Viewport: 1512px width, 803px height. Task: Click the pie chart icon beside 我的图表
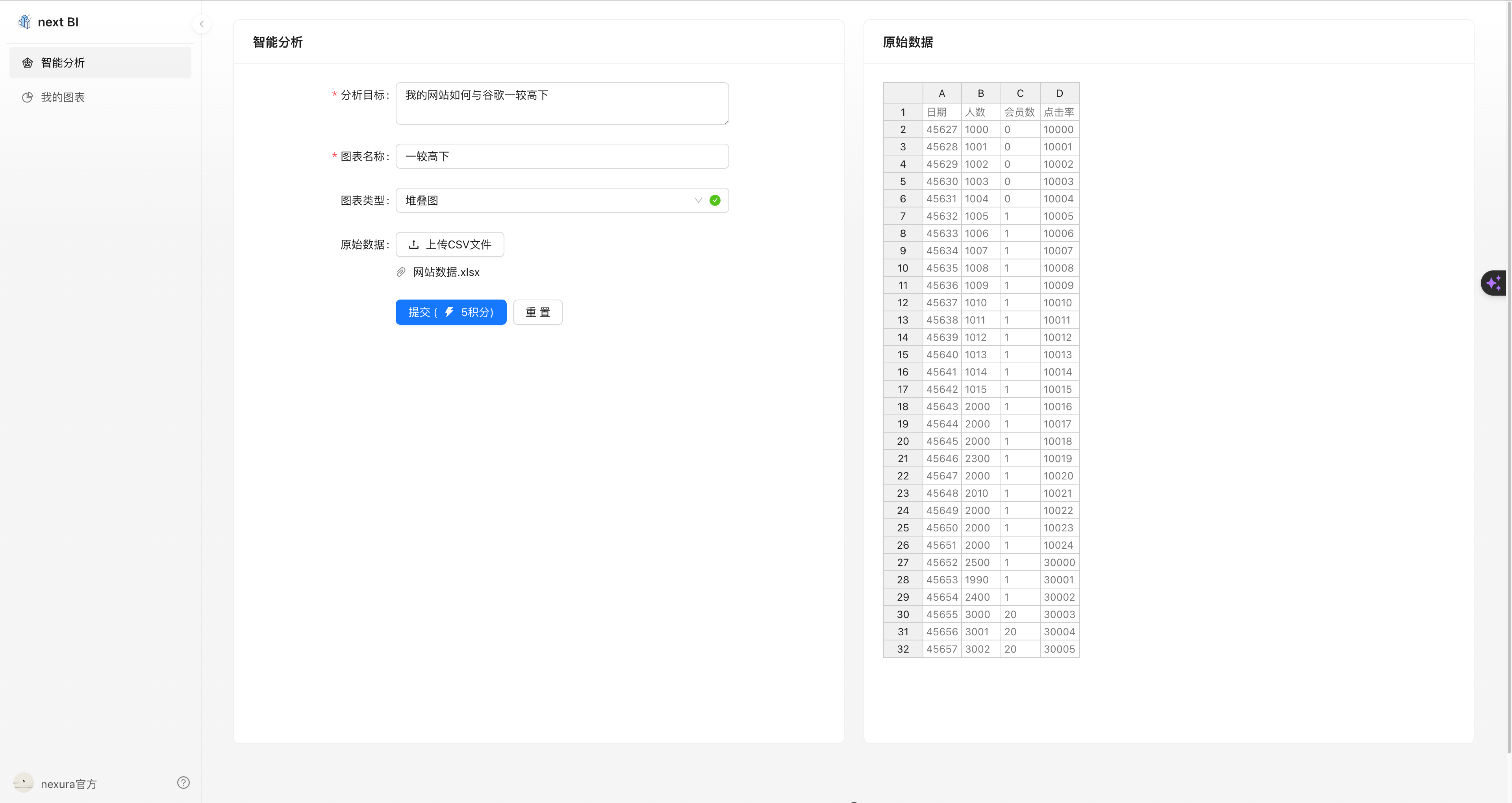tap(28, 98)
